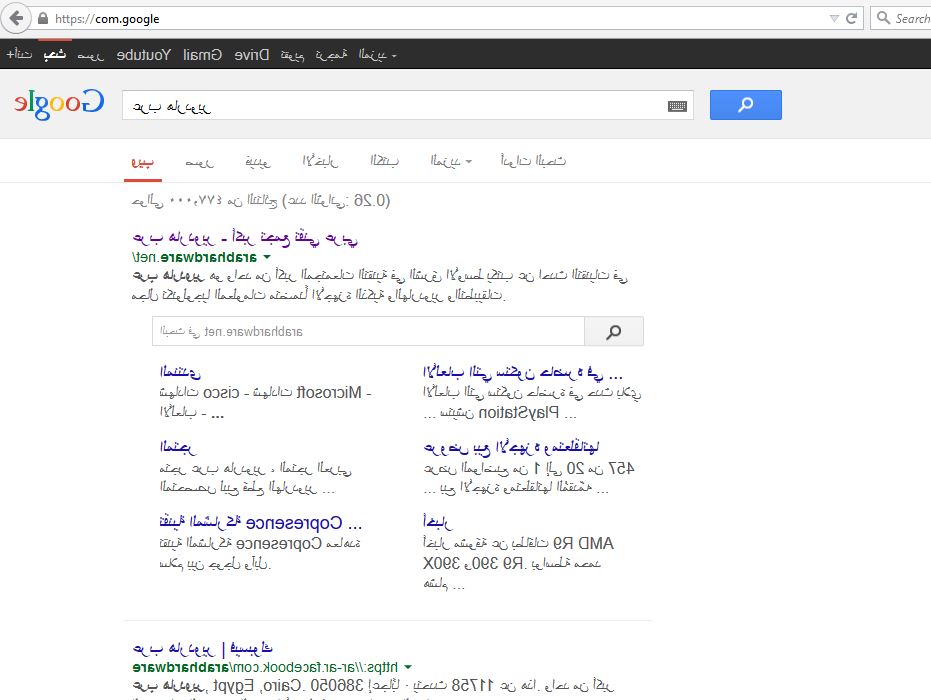Open the tab dropdown with the small arrow
The height and width of the screenshot is (700, 931).
coord(451,161)
